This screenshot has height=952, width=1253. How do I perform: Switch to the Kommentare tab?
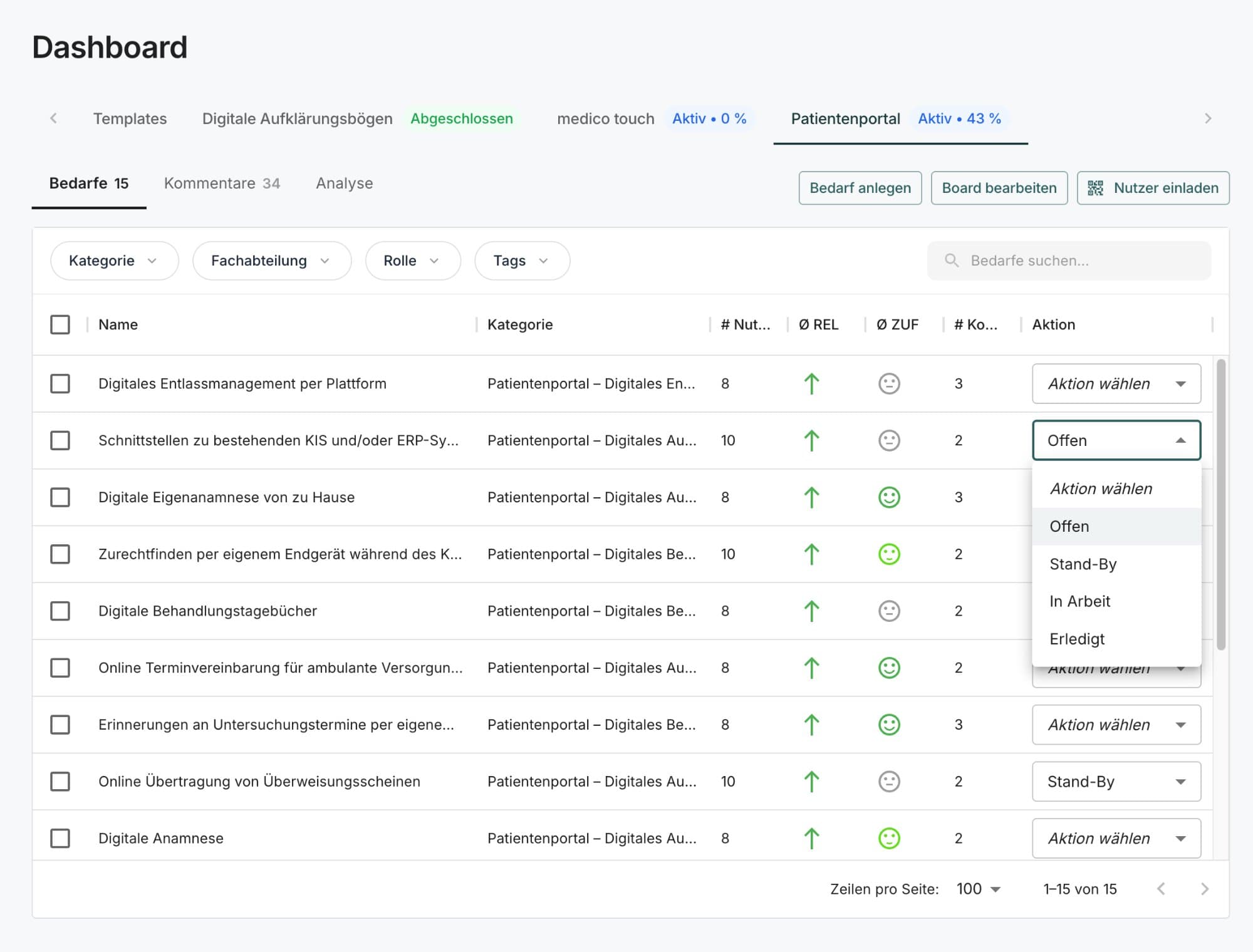click(x=222, y=184)
